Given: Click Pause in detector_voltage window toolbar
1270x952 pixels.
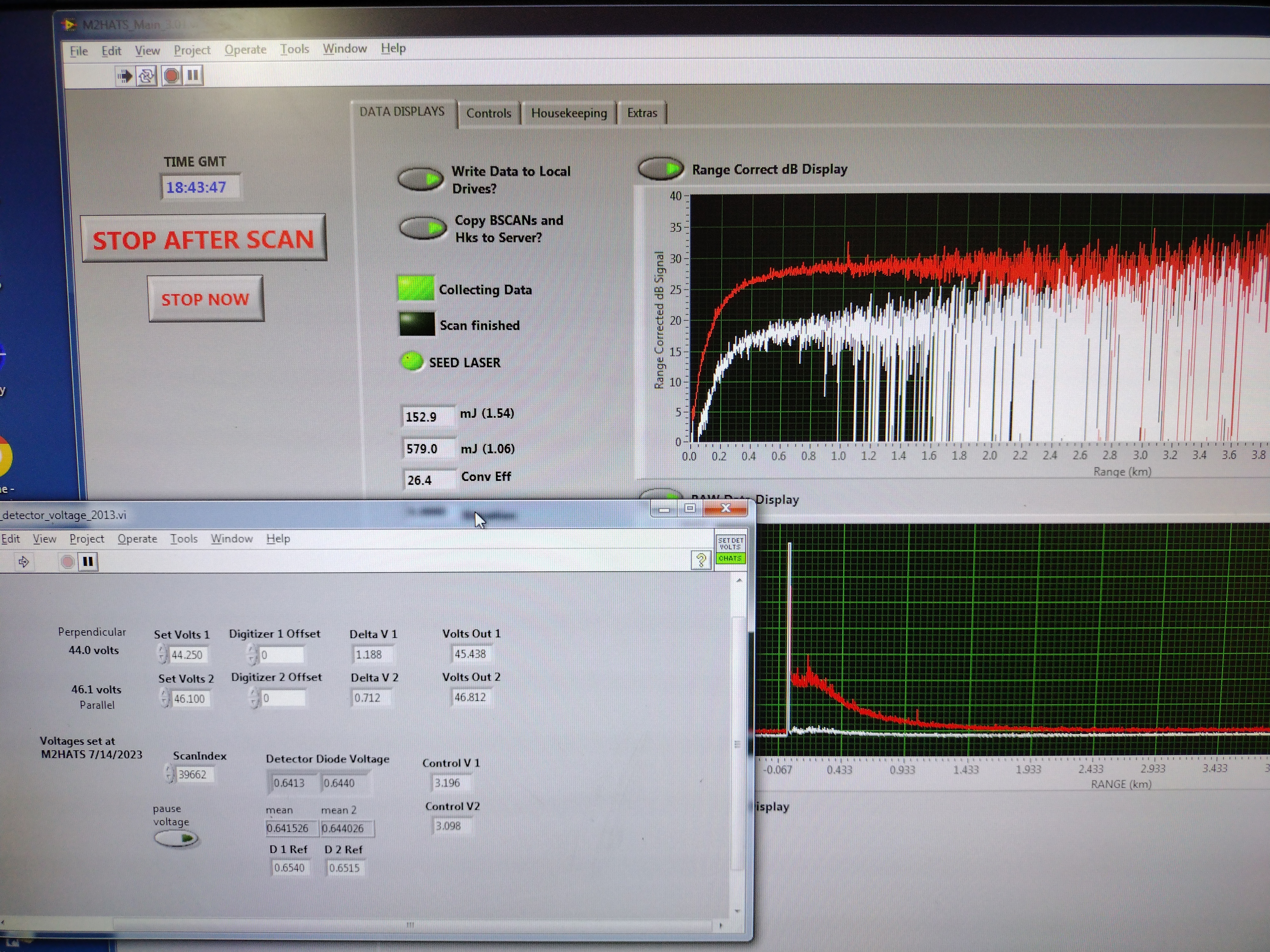Looking at the screenshot, I should [x=88, y=561].
